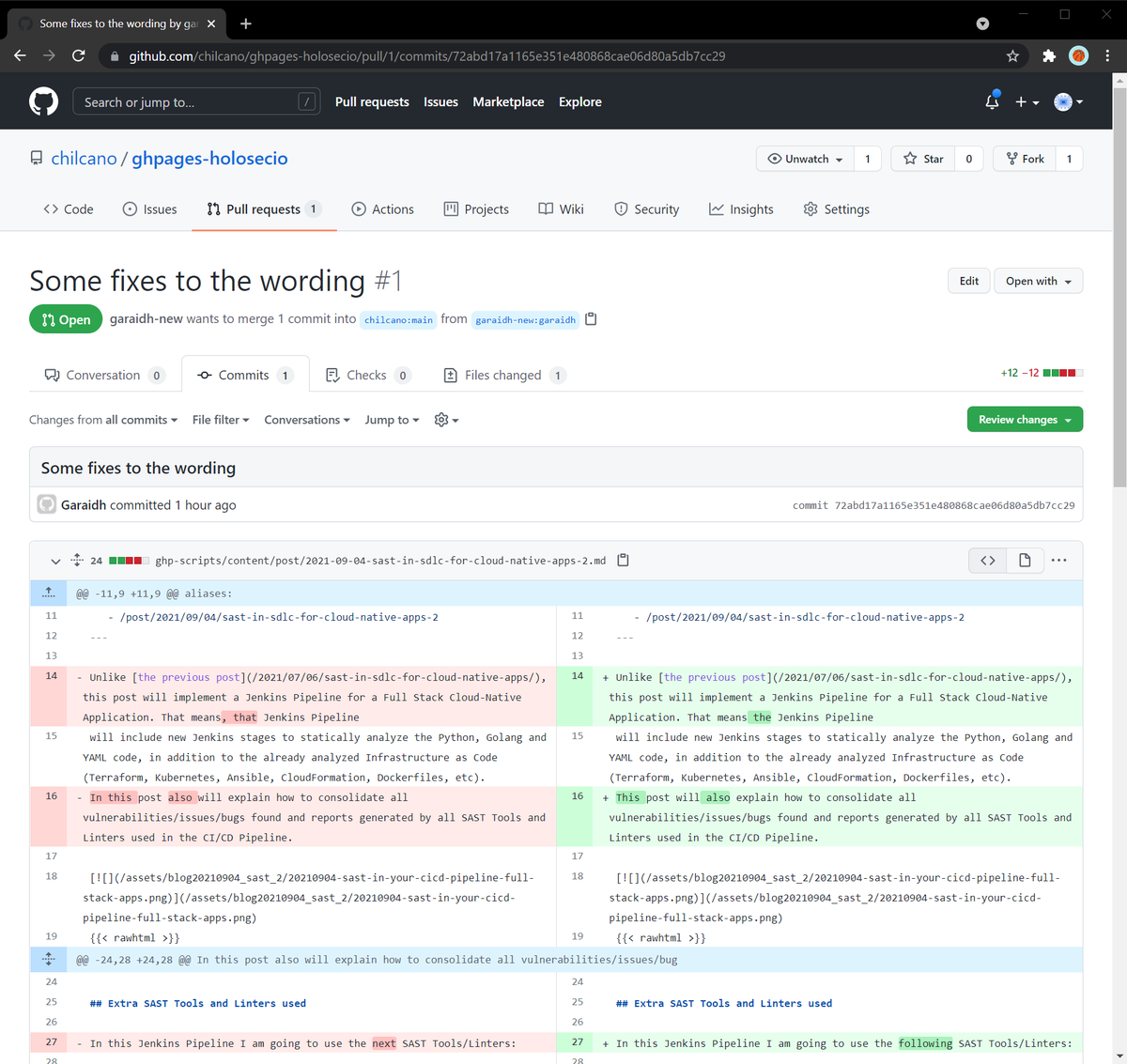Open the Checks tab
The height and width of the screenshot is (1064, 1127).
coord(367,375)
